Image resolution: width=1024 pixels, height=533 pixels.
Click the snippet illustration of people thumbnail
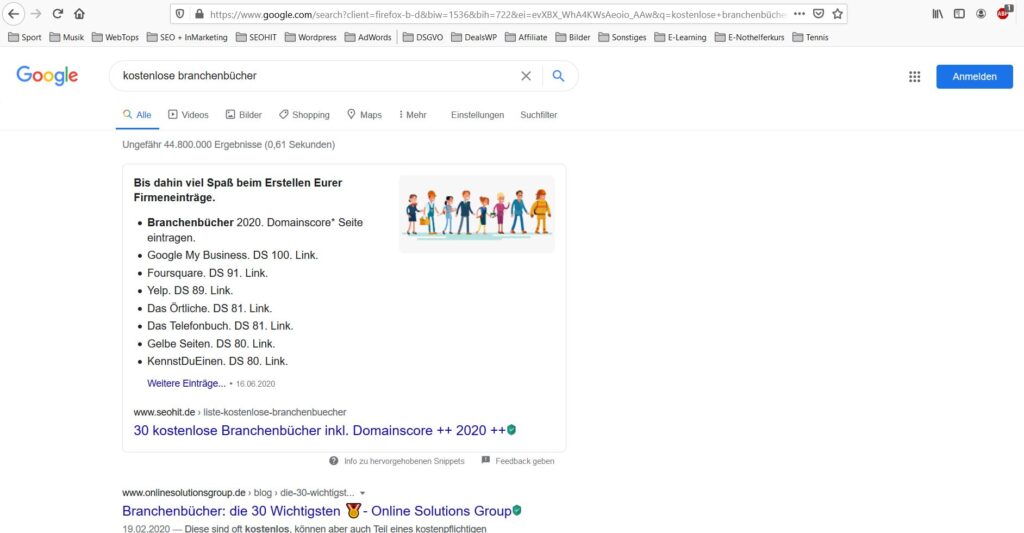(476, 213)
